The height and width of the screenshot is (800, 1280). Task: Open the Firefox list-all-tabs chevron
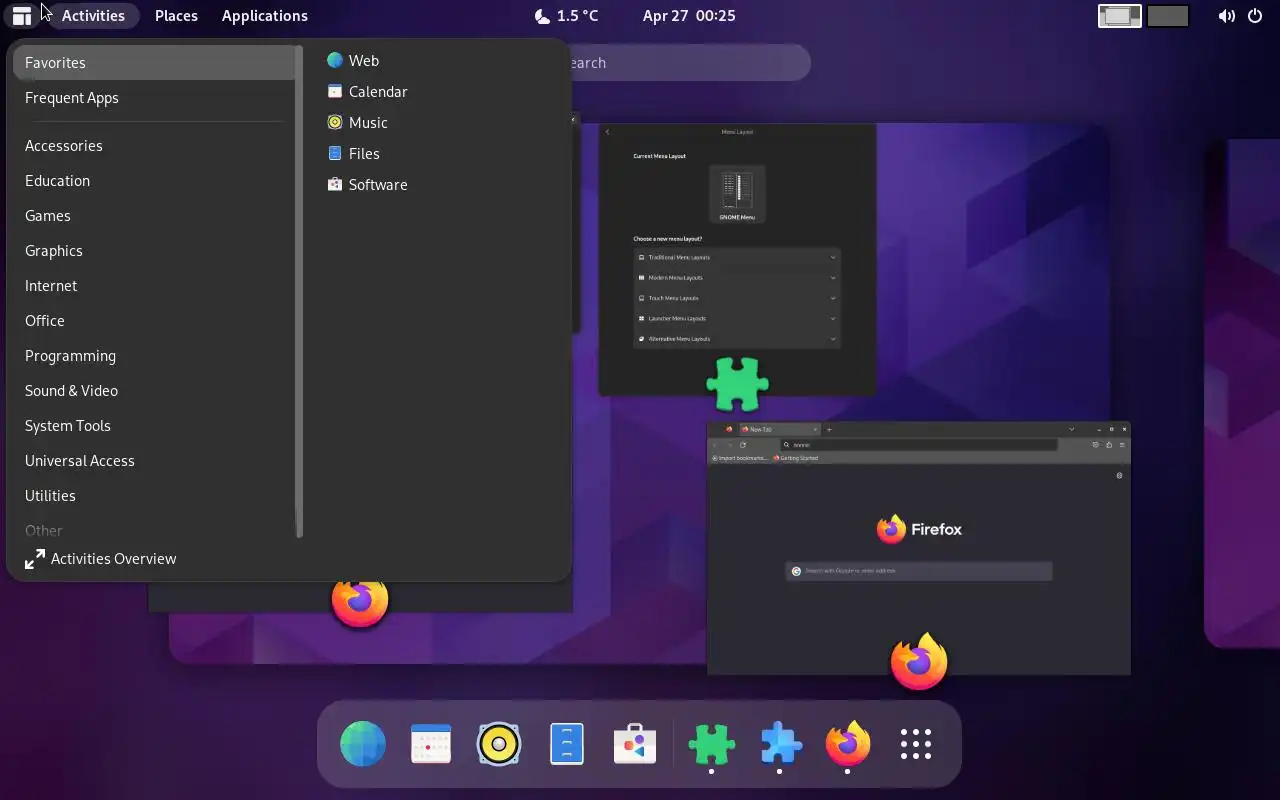click(1071, 430)
